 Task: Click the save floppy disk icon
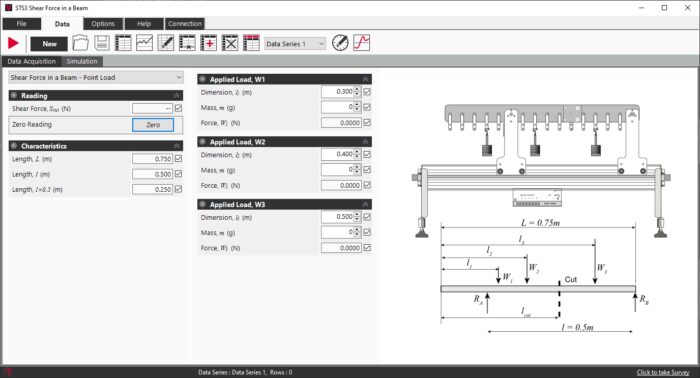(102, 43)
